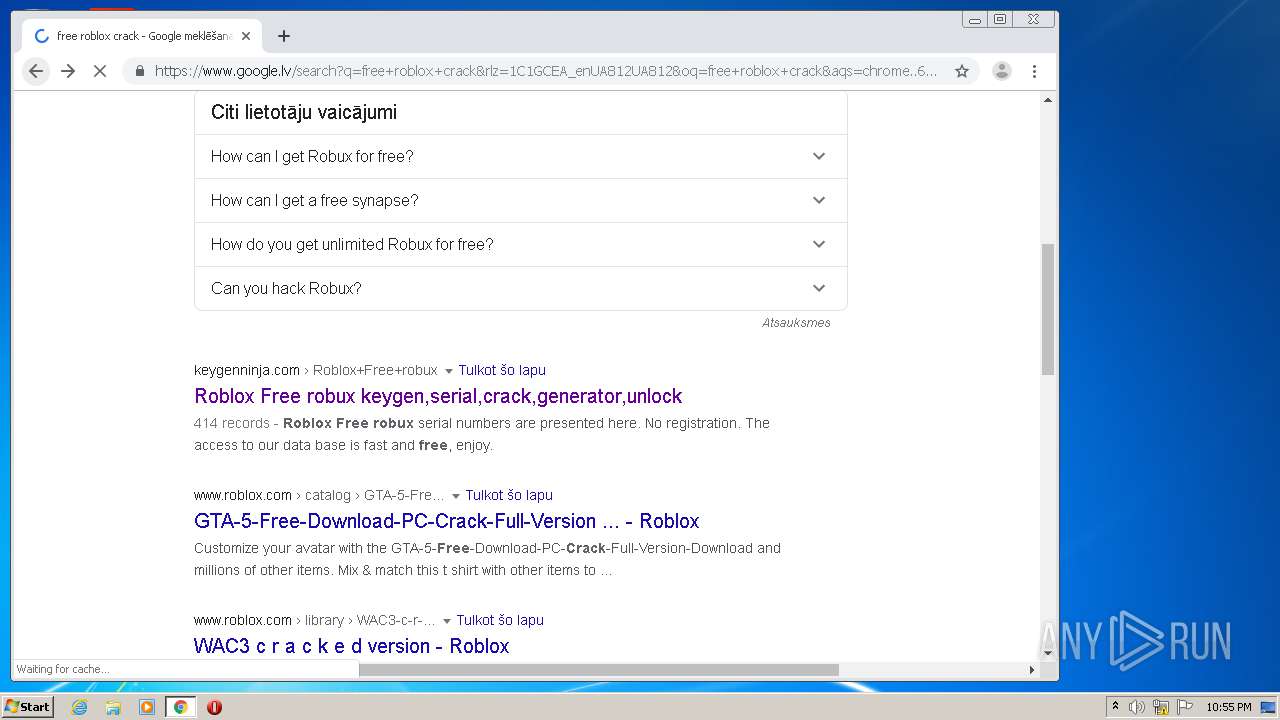This screenshot has width=1280, height=720.
Task: Open network status tray icon
Action: pos(1161,707)
